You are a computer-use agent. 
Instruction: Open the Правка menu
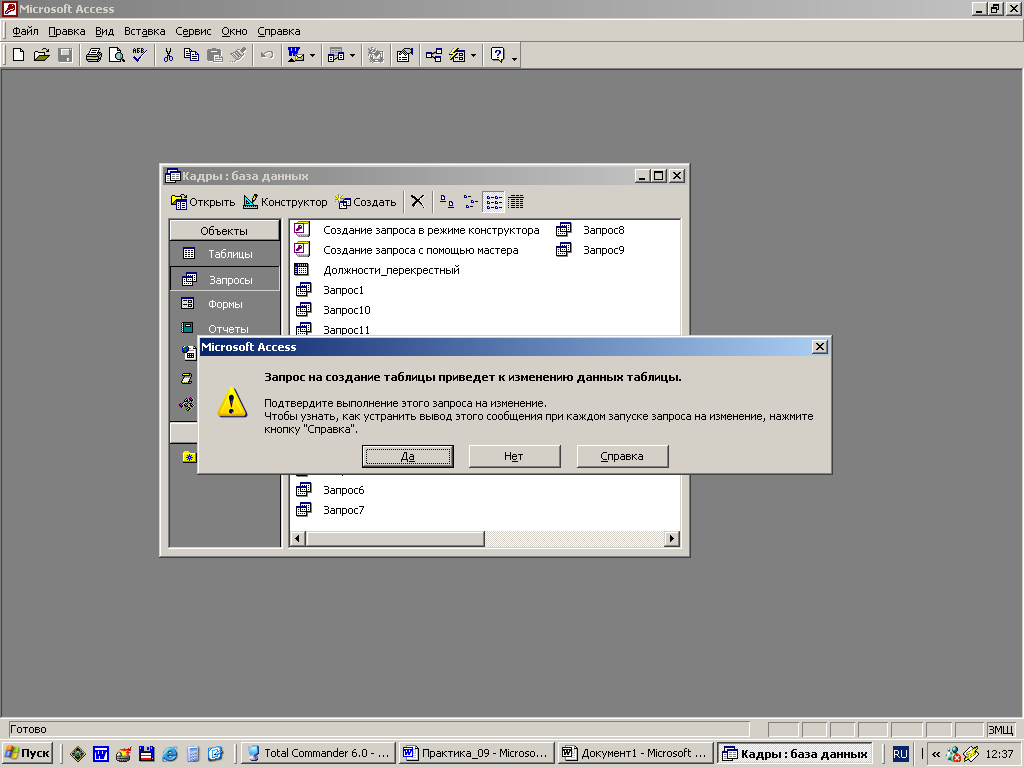click(67, 31)
